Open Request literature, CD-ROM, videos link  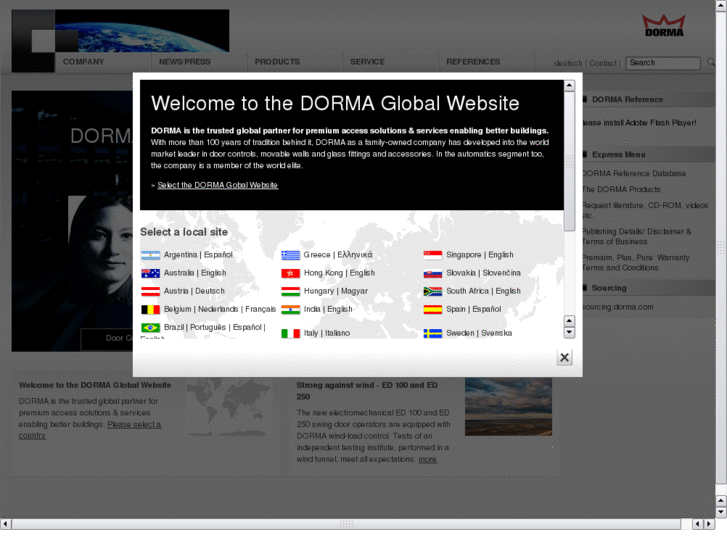coord(645,210)
